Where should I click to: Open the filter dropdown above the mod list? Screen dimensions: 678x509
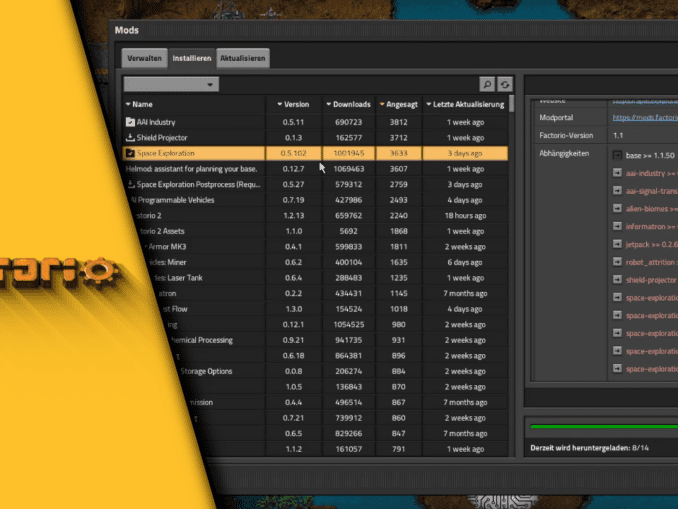(170, 85)
